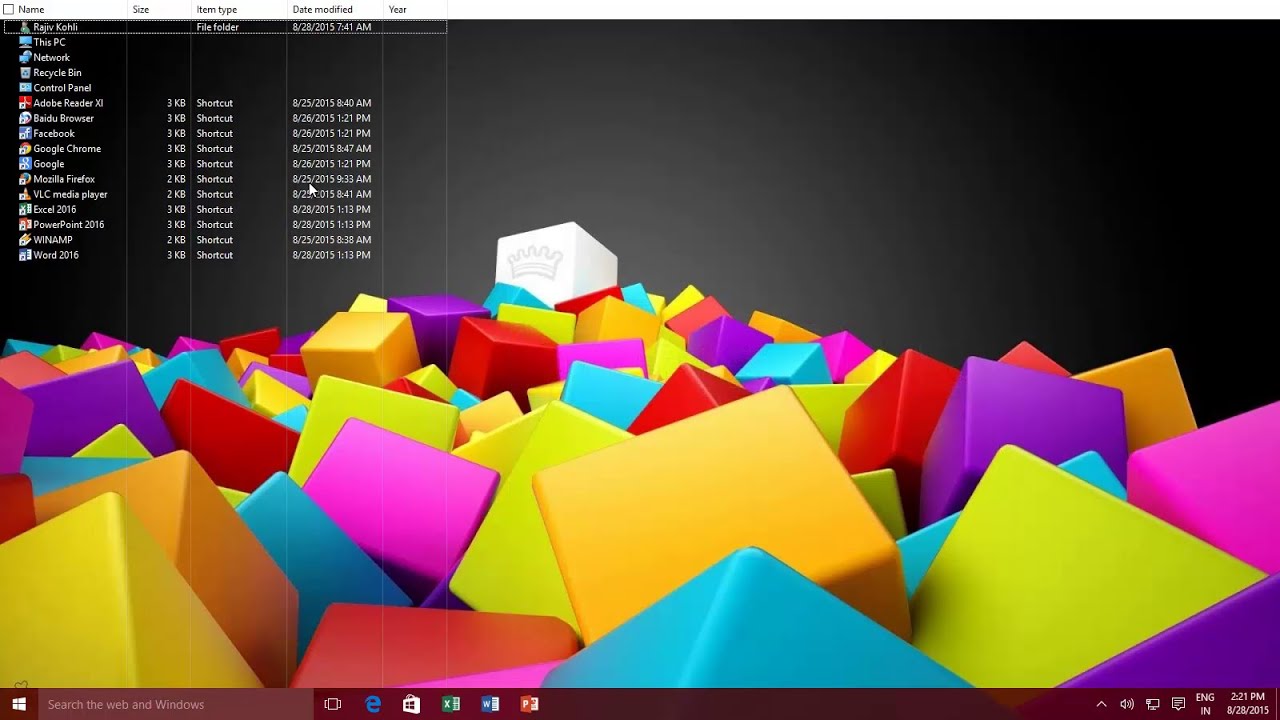
Task: Check the box on the Rajiv Kohli folder
Action: point(9,27)
